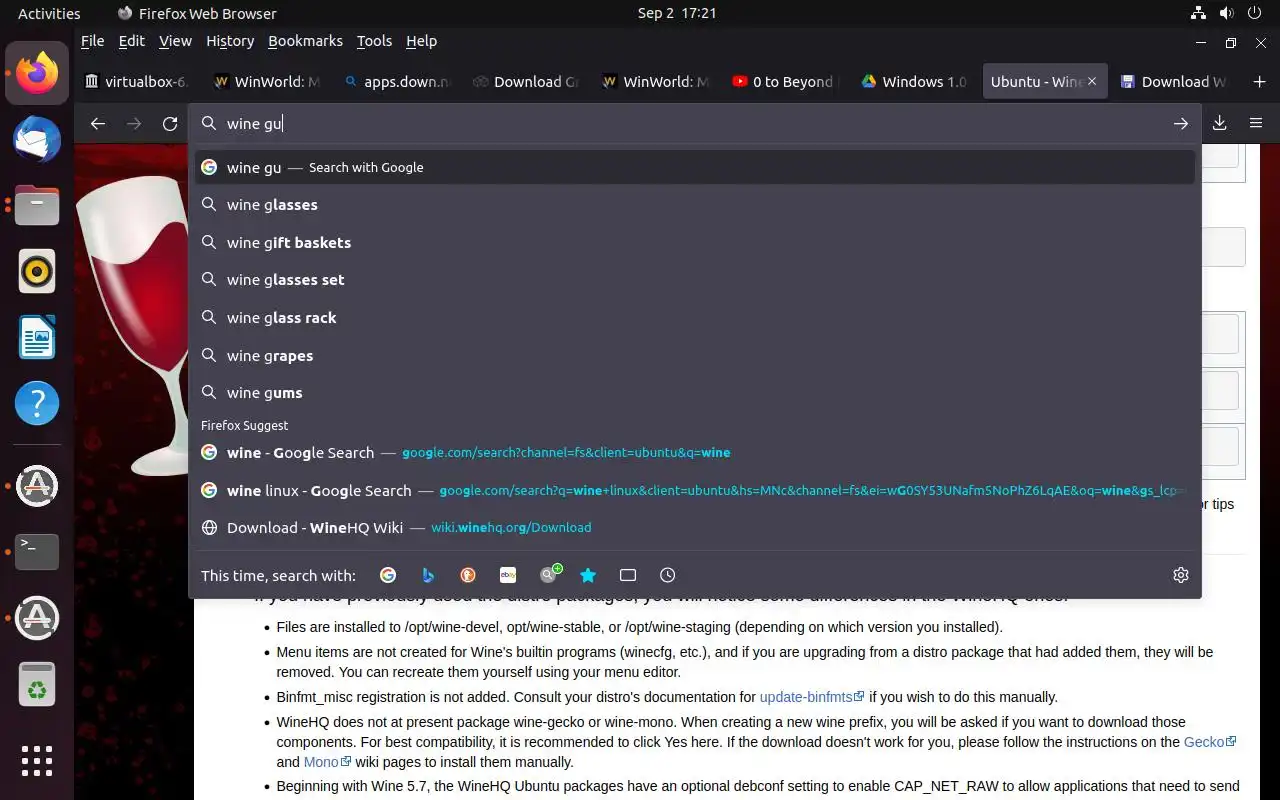This screenshot has height=800, width=1280.
Task: Follow the Gecko wiki link
Action: coord(1210,742)
